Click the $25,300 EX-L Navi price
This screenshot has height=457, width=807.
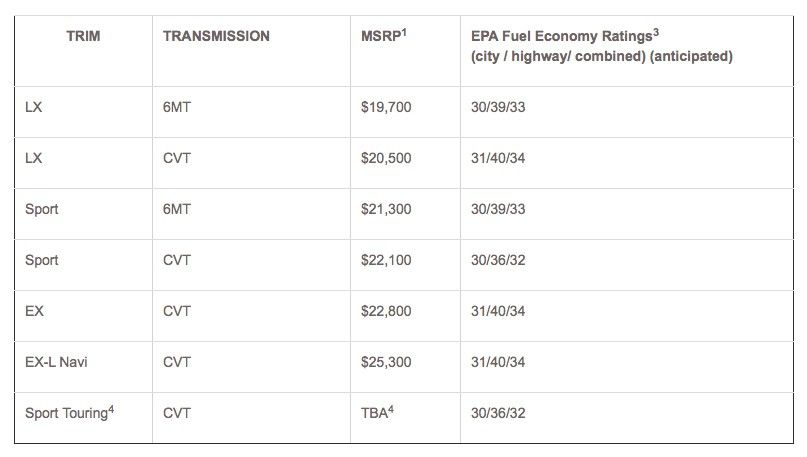tap(386, 362)
